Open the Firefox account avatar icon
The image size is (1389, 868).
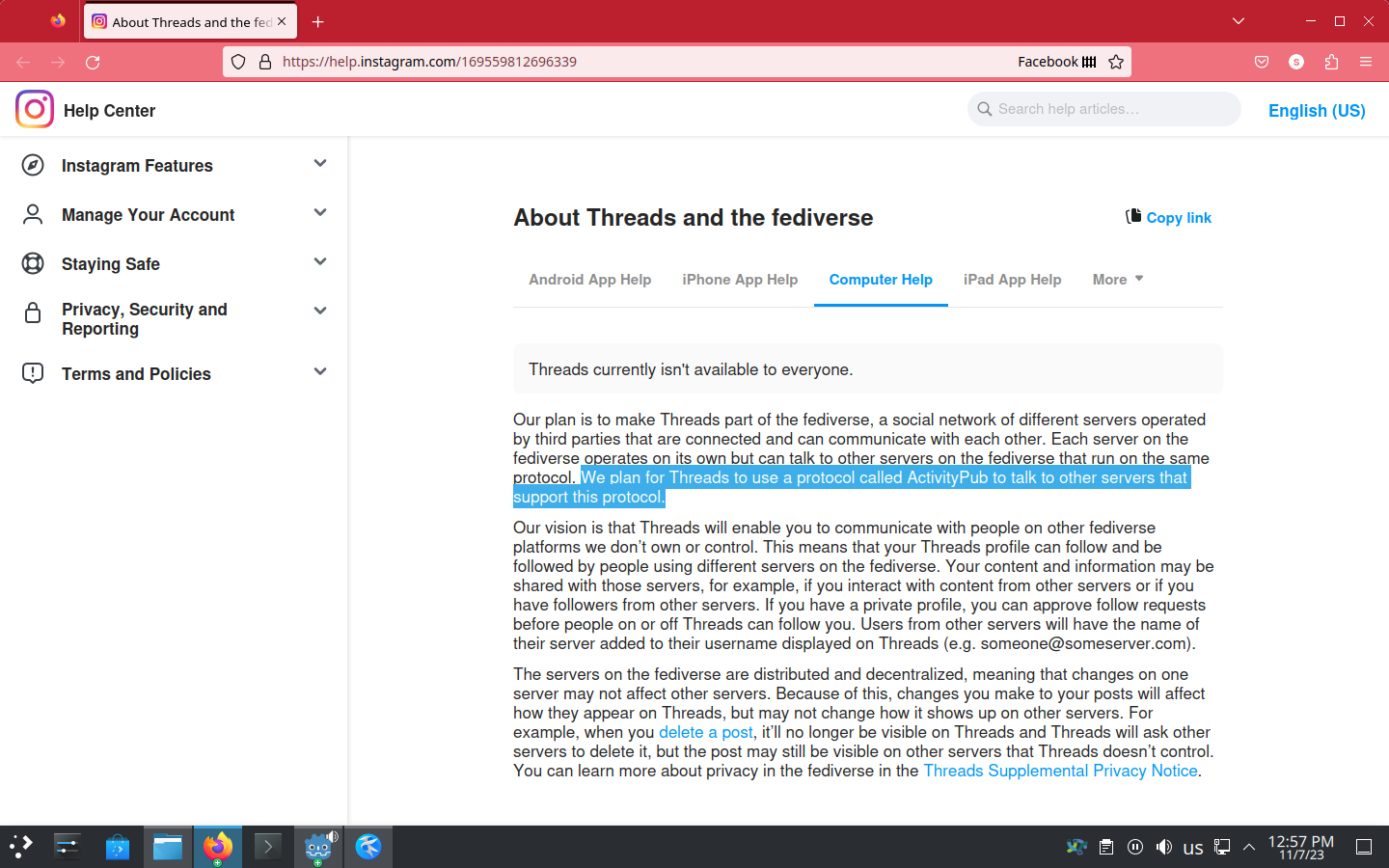[x=1296, y=62]
